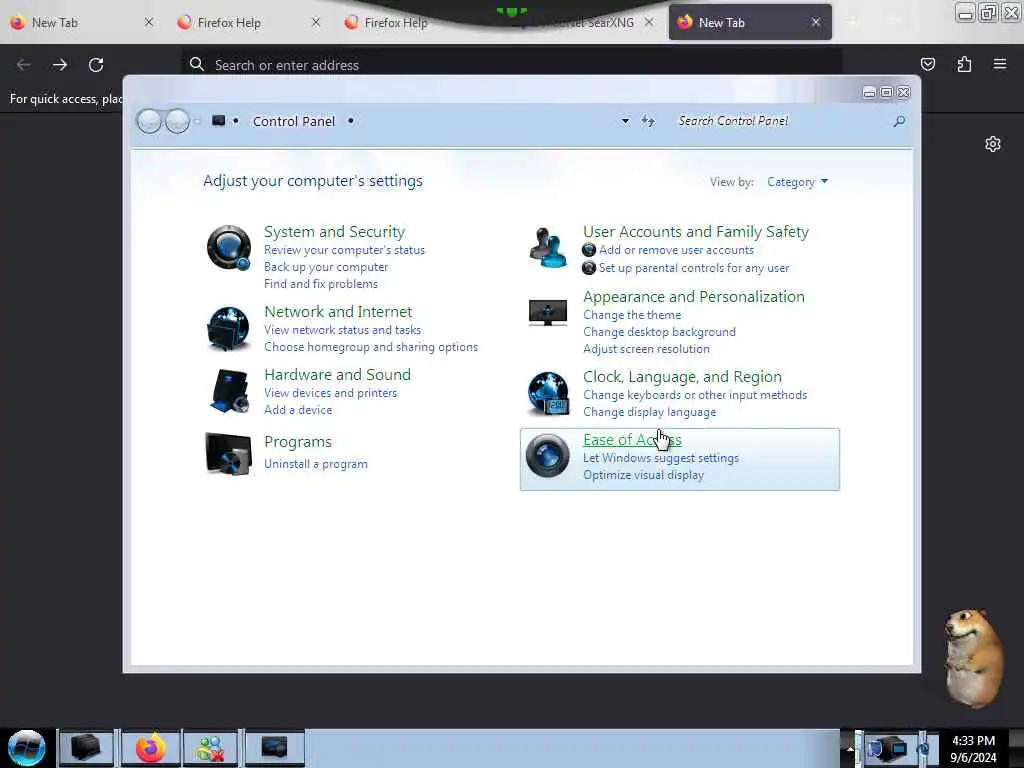The height and width of the screenshot is (768, 1024).
Task: Click Change desktop background link
Action: click(660, 332)
